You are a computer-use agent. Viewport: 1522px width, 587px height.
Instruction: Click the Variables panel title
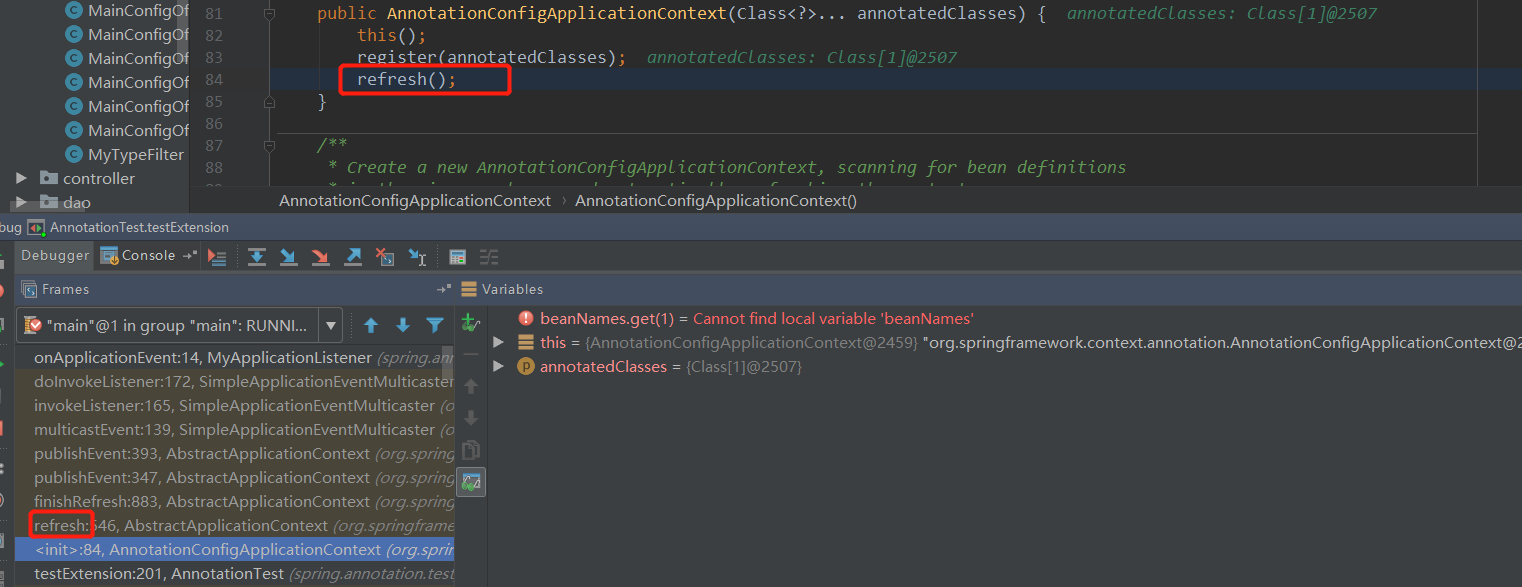pos(512,289)
